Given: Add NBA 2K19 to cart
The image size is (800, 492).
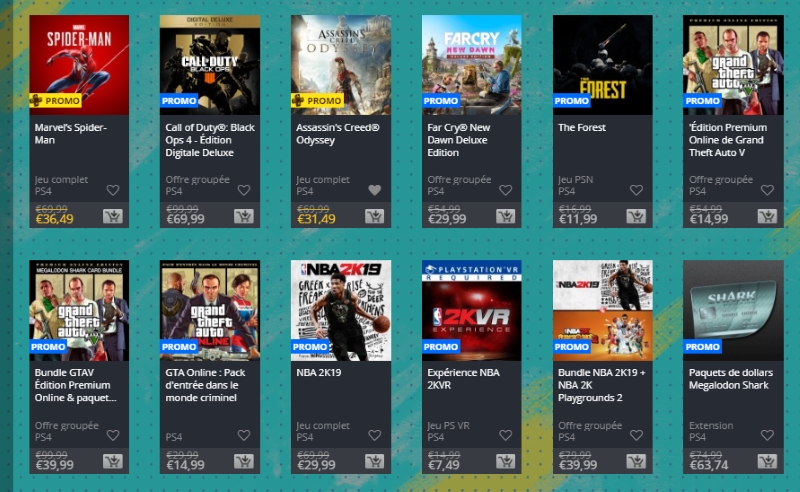Looking at the screenshot, I should point(374,462).
